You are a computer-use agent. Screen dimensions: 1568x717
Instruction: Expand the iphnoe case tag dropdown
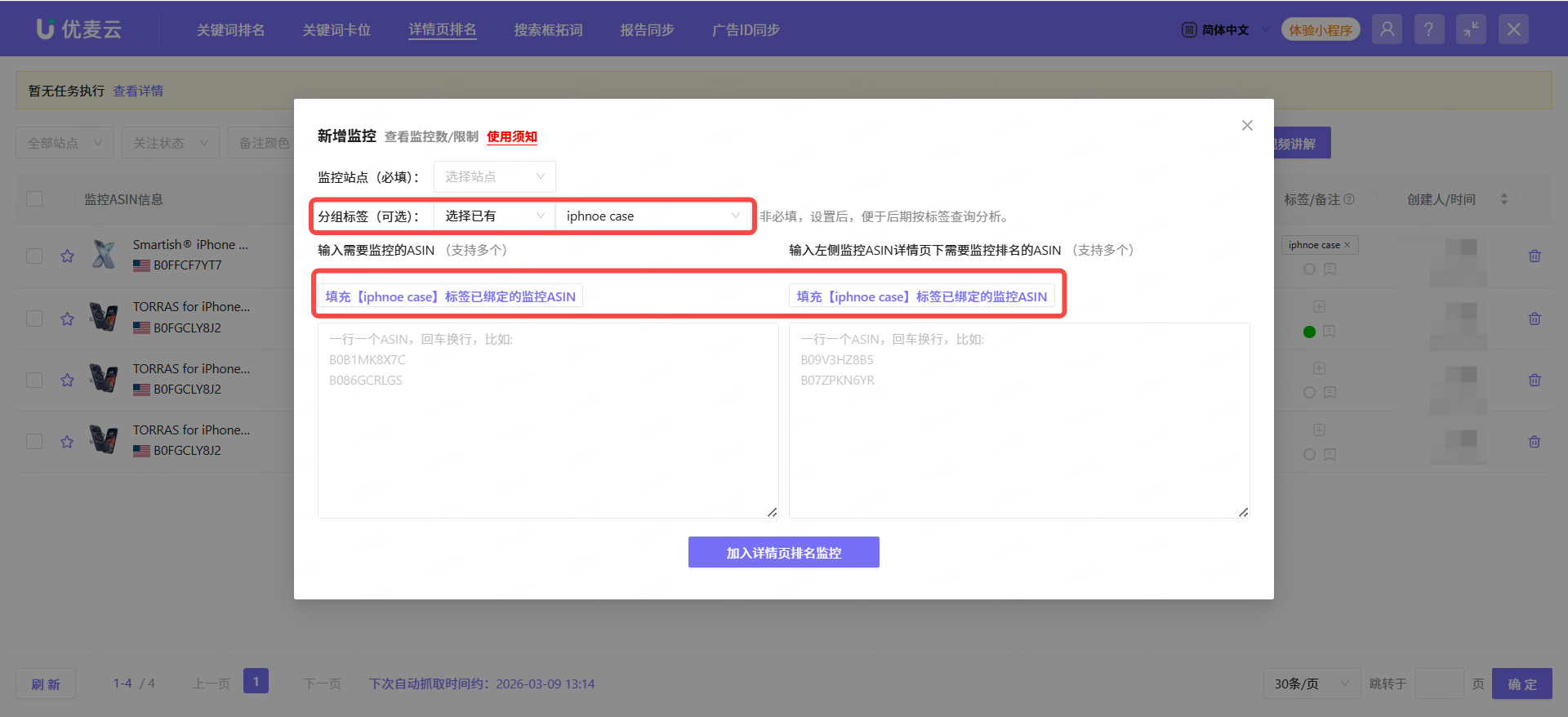[x=653, y=216]
